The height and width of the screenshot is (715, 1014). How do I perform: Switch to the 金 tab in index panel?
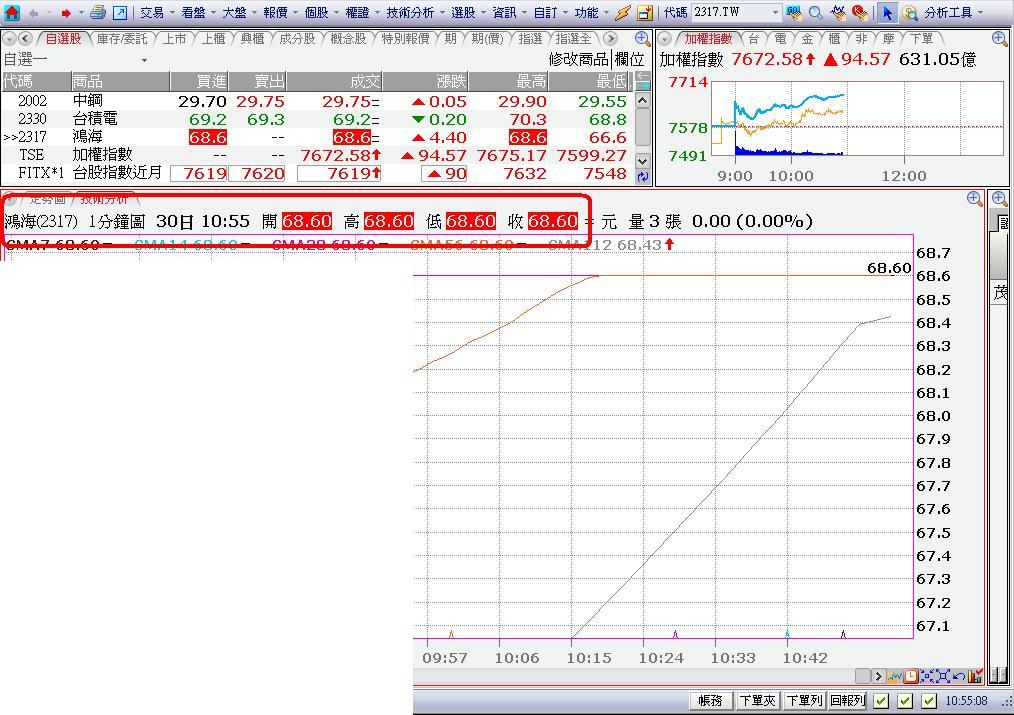(807, 39)
